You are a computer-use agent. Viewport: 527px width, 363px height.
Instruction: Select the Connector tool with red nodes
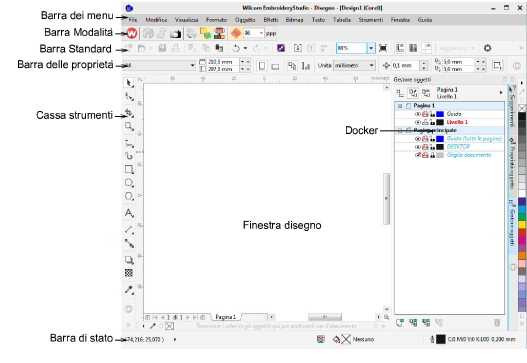click(129, 243)
